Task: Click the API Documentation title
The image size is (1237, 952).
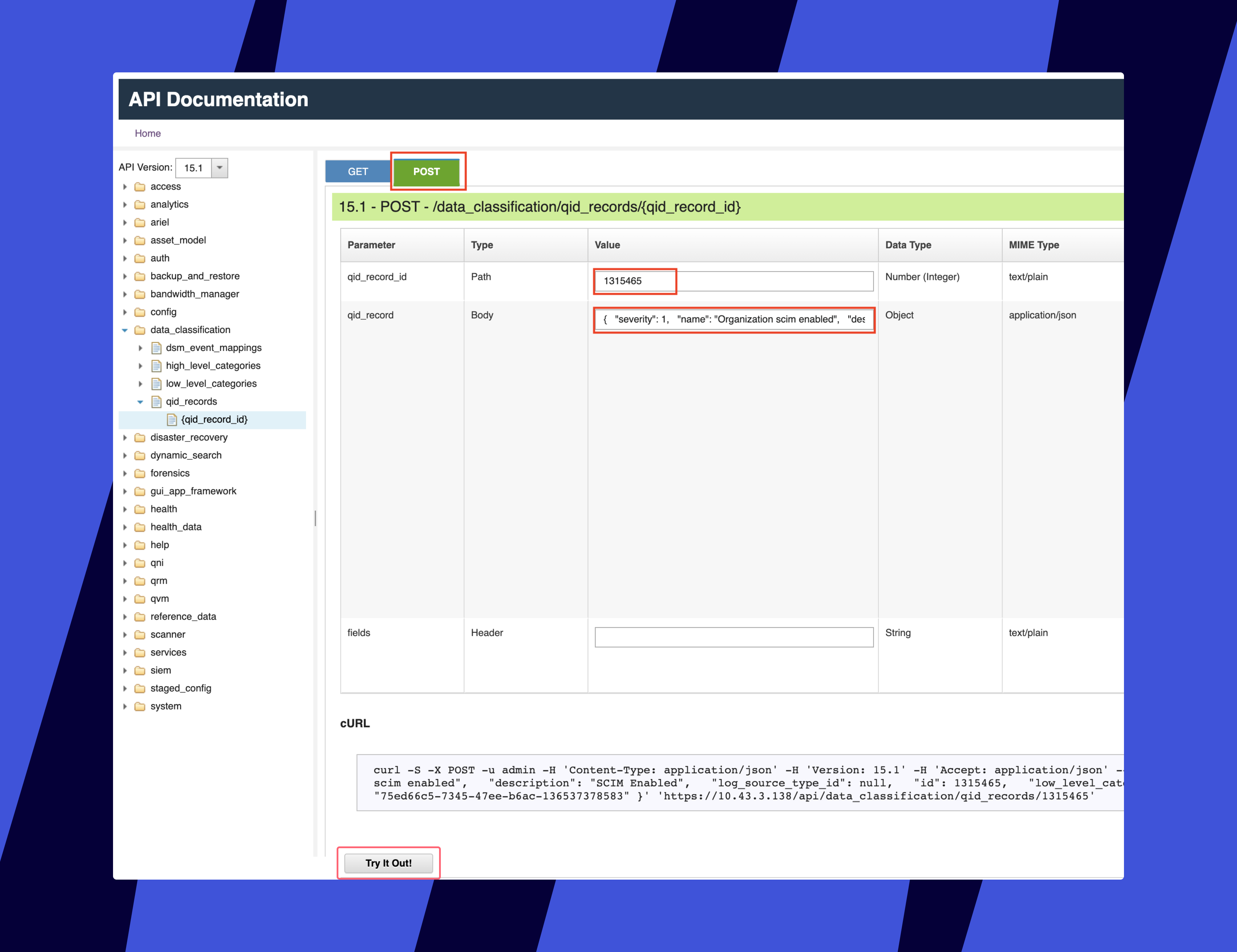Action: tap(218, 99)
